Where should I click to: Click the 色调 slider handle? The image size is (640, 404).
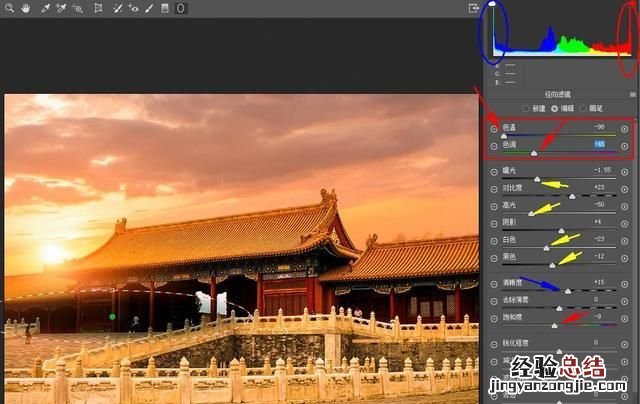tap(534, 153)
